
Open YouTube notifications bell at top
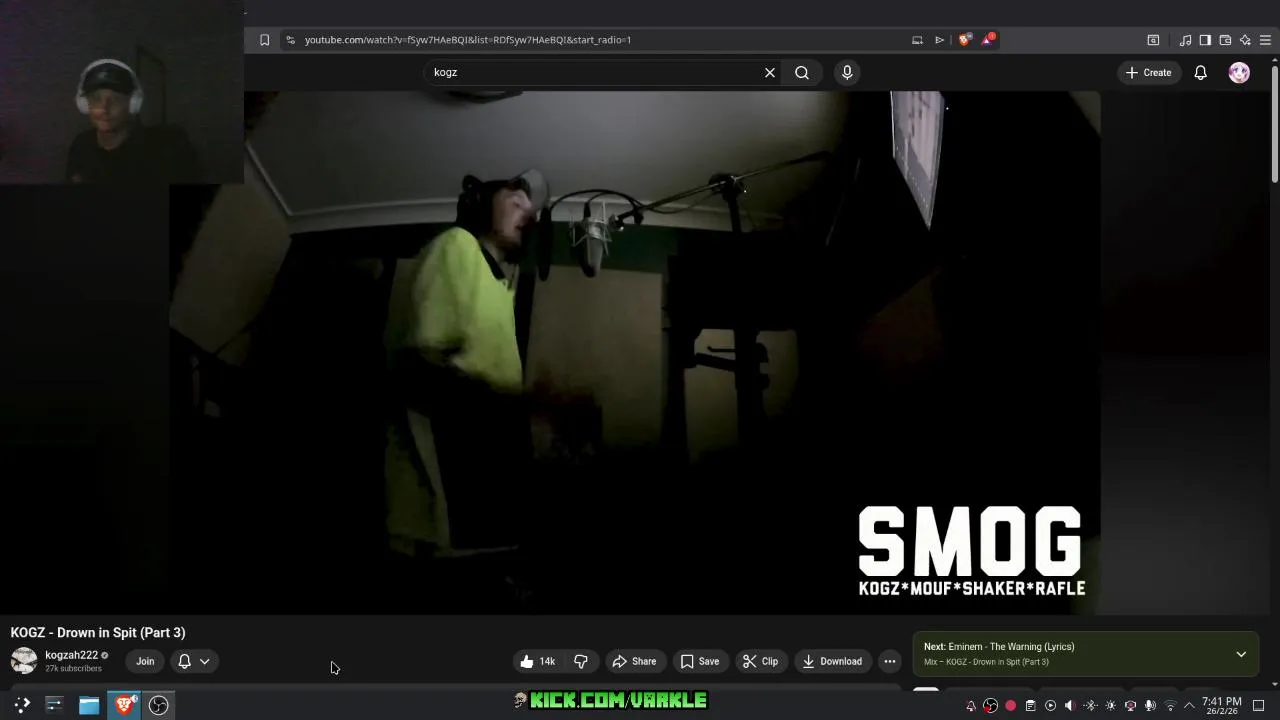[1201, 72]
